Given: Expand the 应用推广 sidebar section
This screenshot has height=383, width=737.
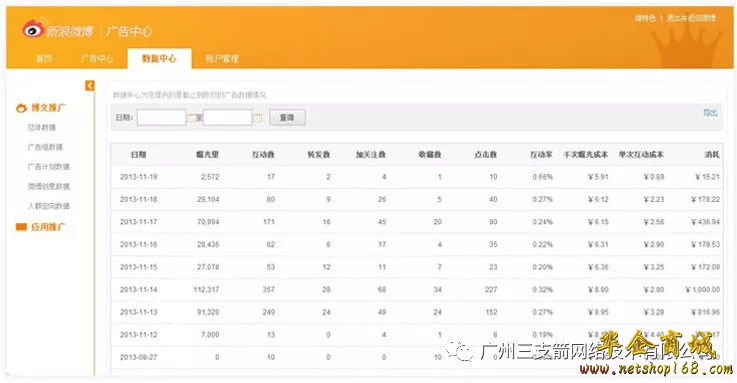Looking at the screenshot, I should click(x=48, y=227).
